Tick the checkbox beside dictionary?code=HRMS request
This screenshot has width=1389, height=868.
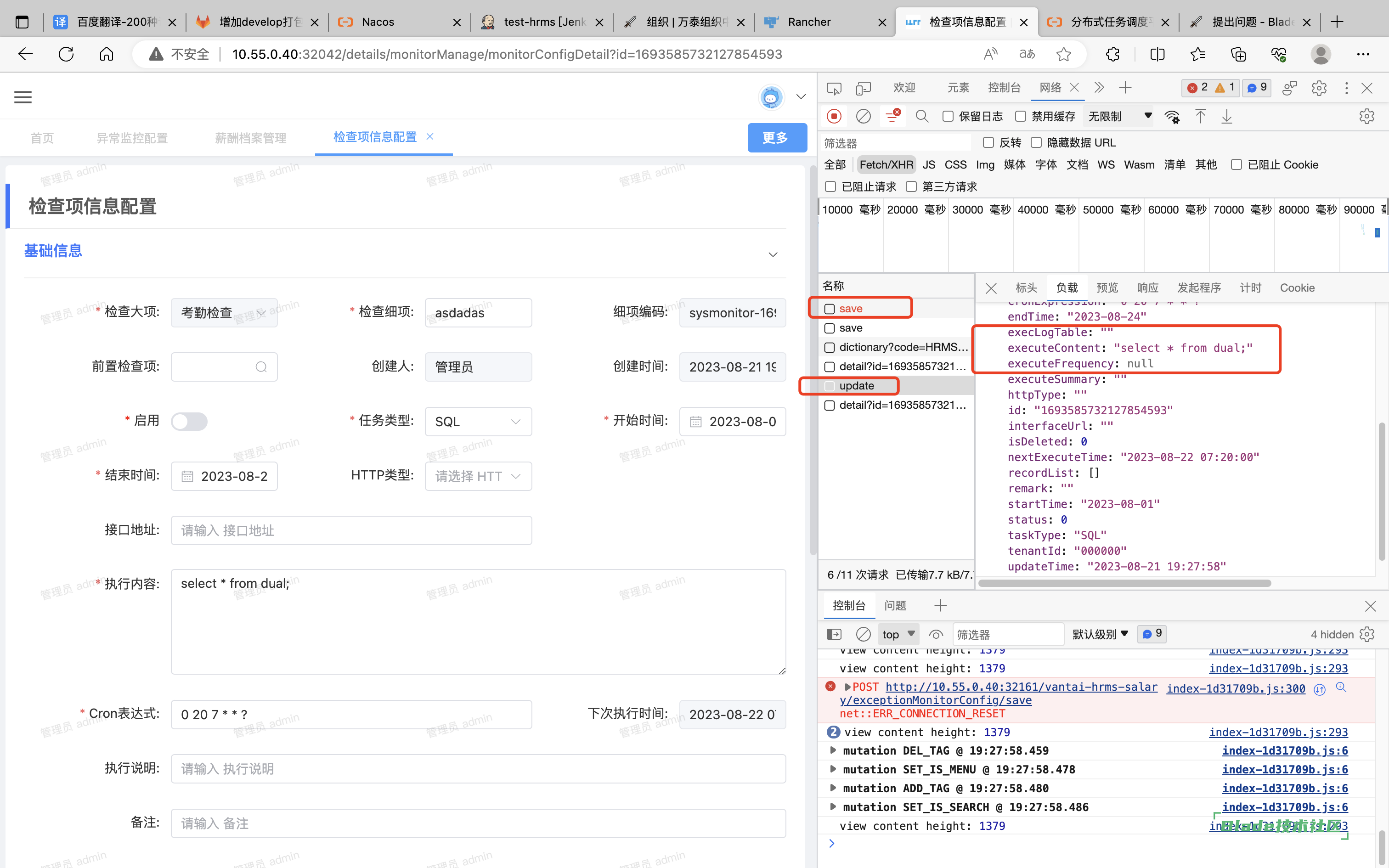830,347
